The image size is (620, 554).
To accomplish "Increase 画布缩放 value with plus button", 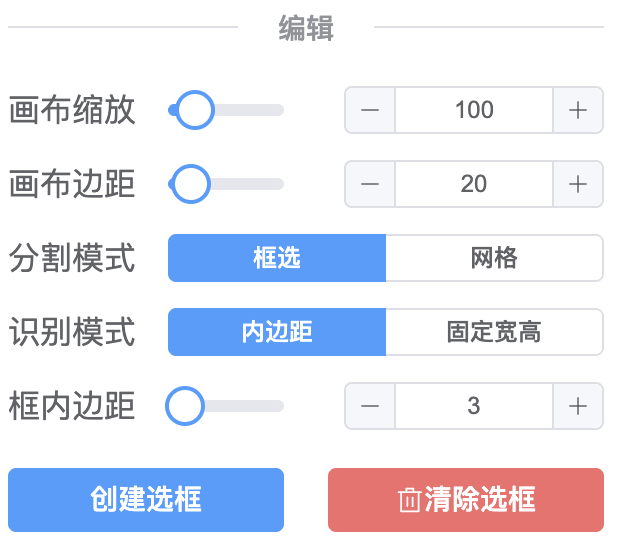I will (578, 110).
